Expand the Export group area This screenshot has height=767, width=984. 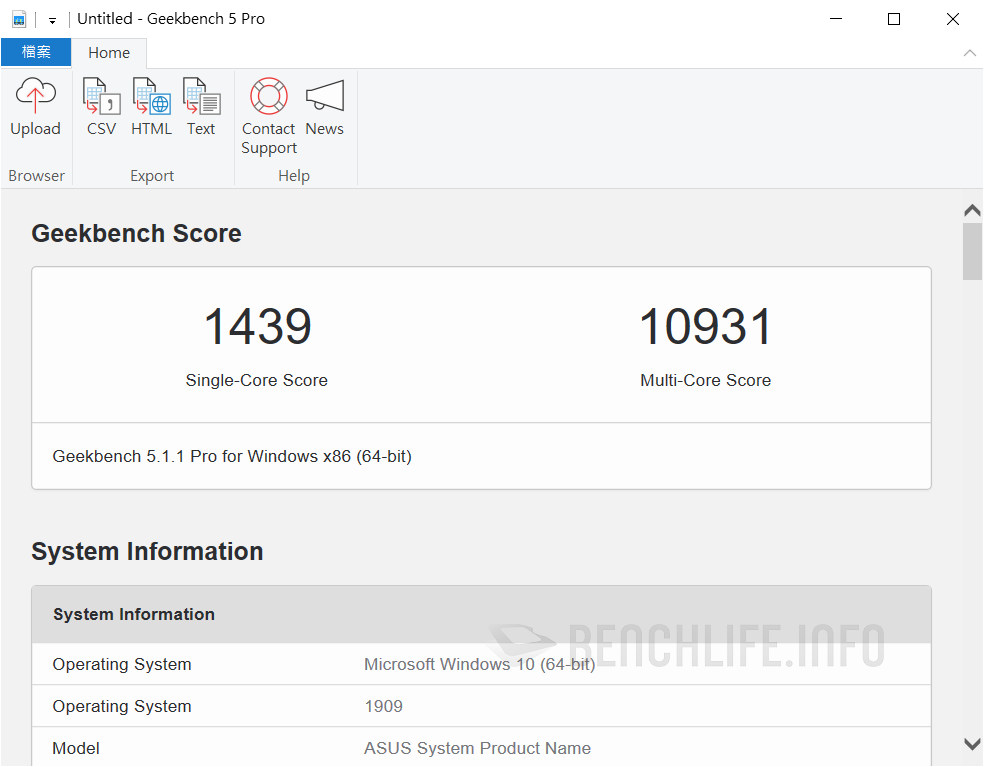tap(152, 175)
